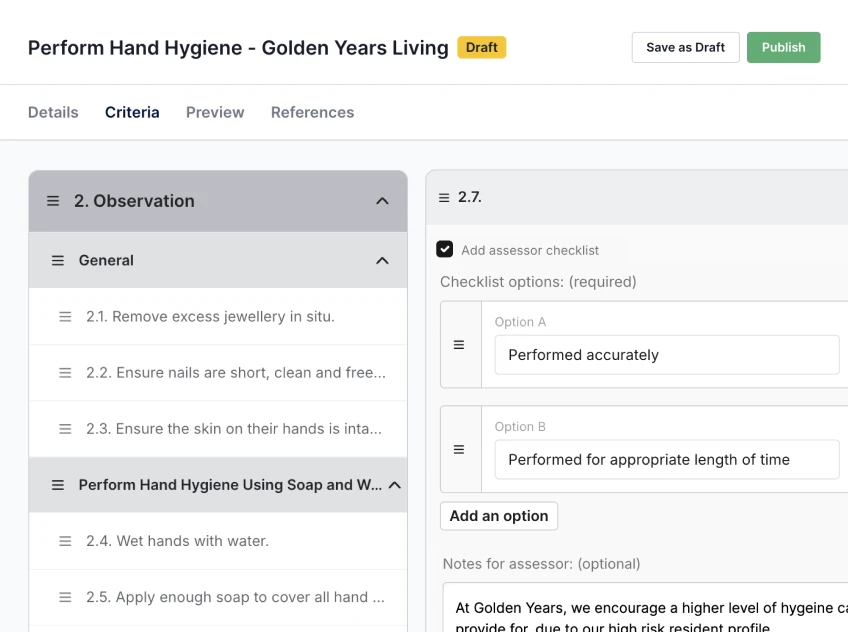Click Add an option
Image resolution: width=848 pixels, height=632 pixels.
click(x=498, y=516)
